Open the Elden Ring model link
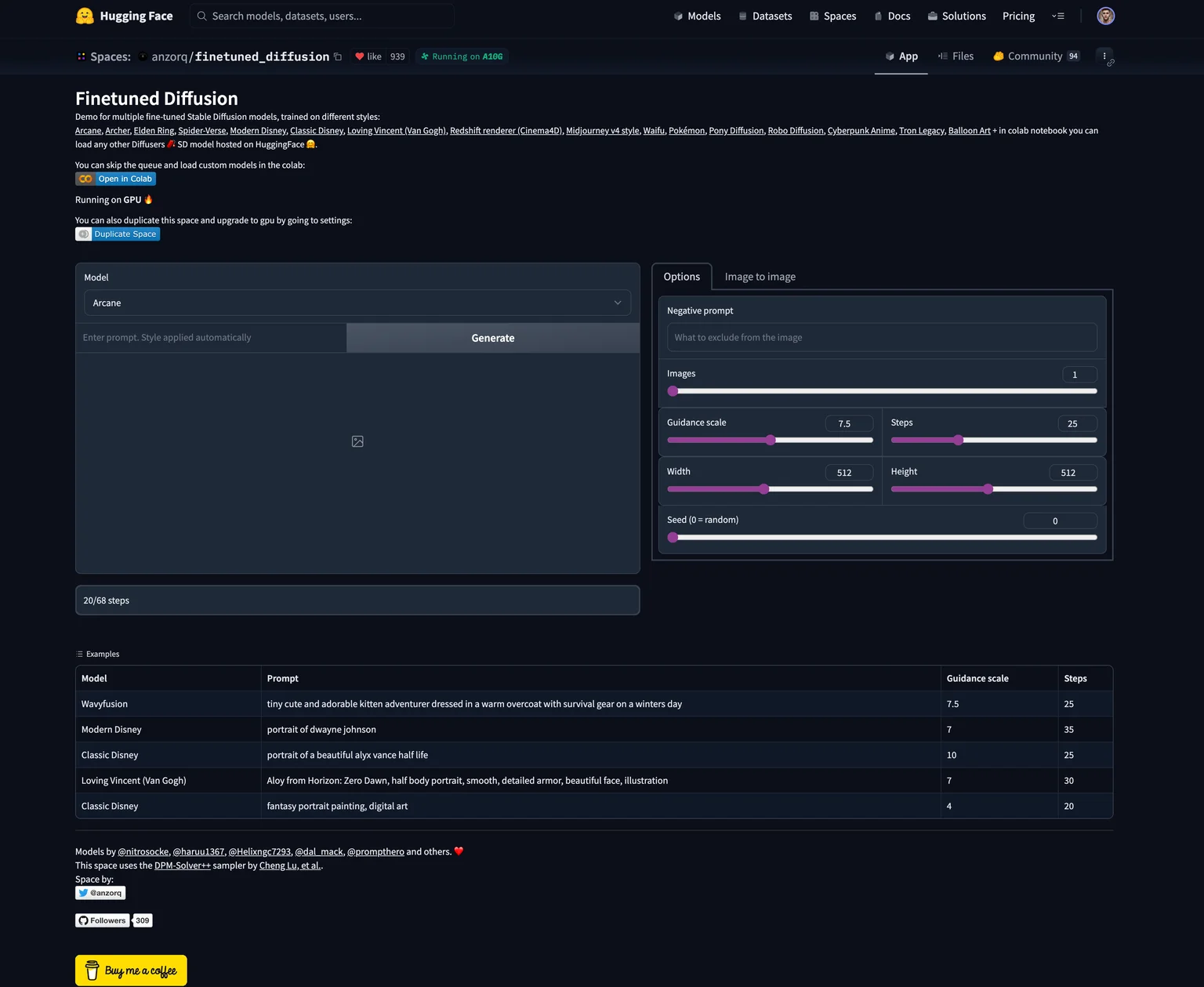Image resolution: width=1204 pixels, height=987 pixels. [x=154, y=131]
